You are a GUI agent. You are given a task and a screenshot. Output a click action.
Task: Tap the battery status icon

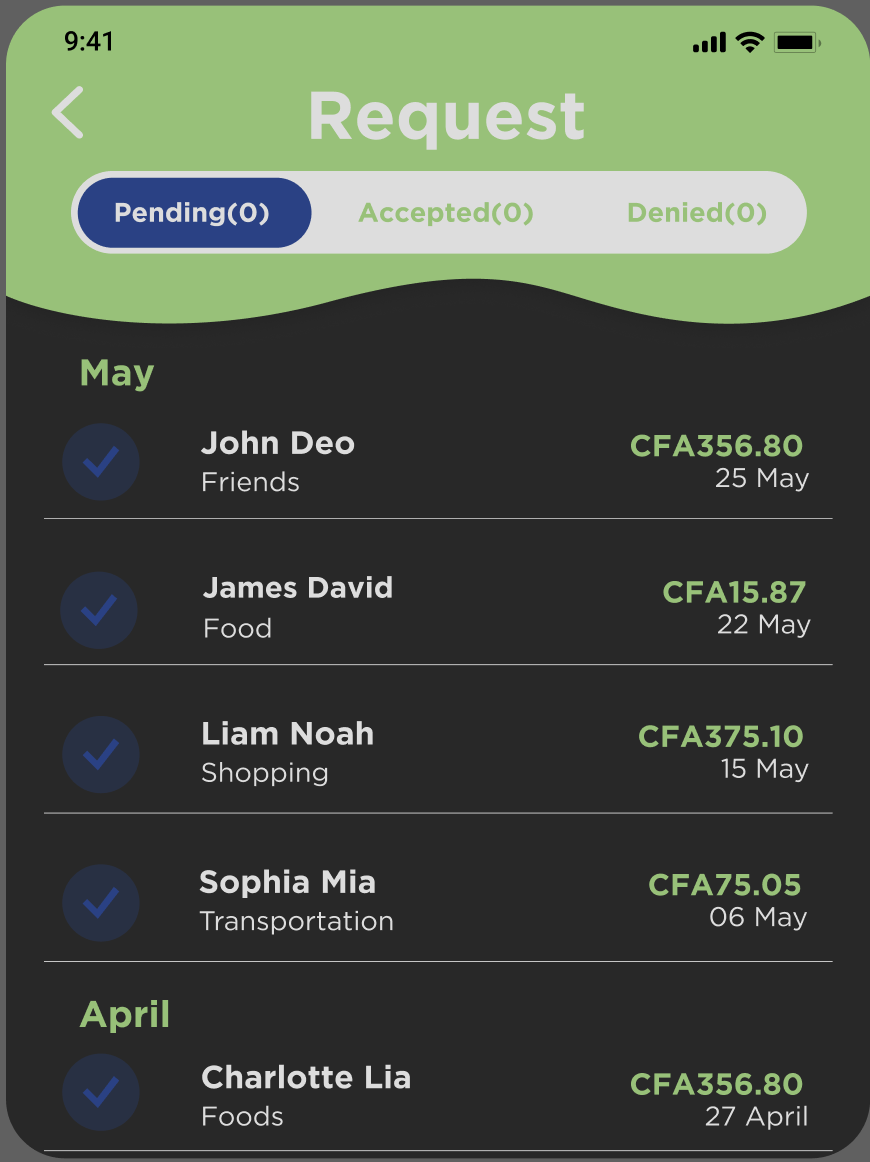point(797,42)
